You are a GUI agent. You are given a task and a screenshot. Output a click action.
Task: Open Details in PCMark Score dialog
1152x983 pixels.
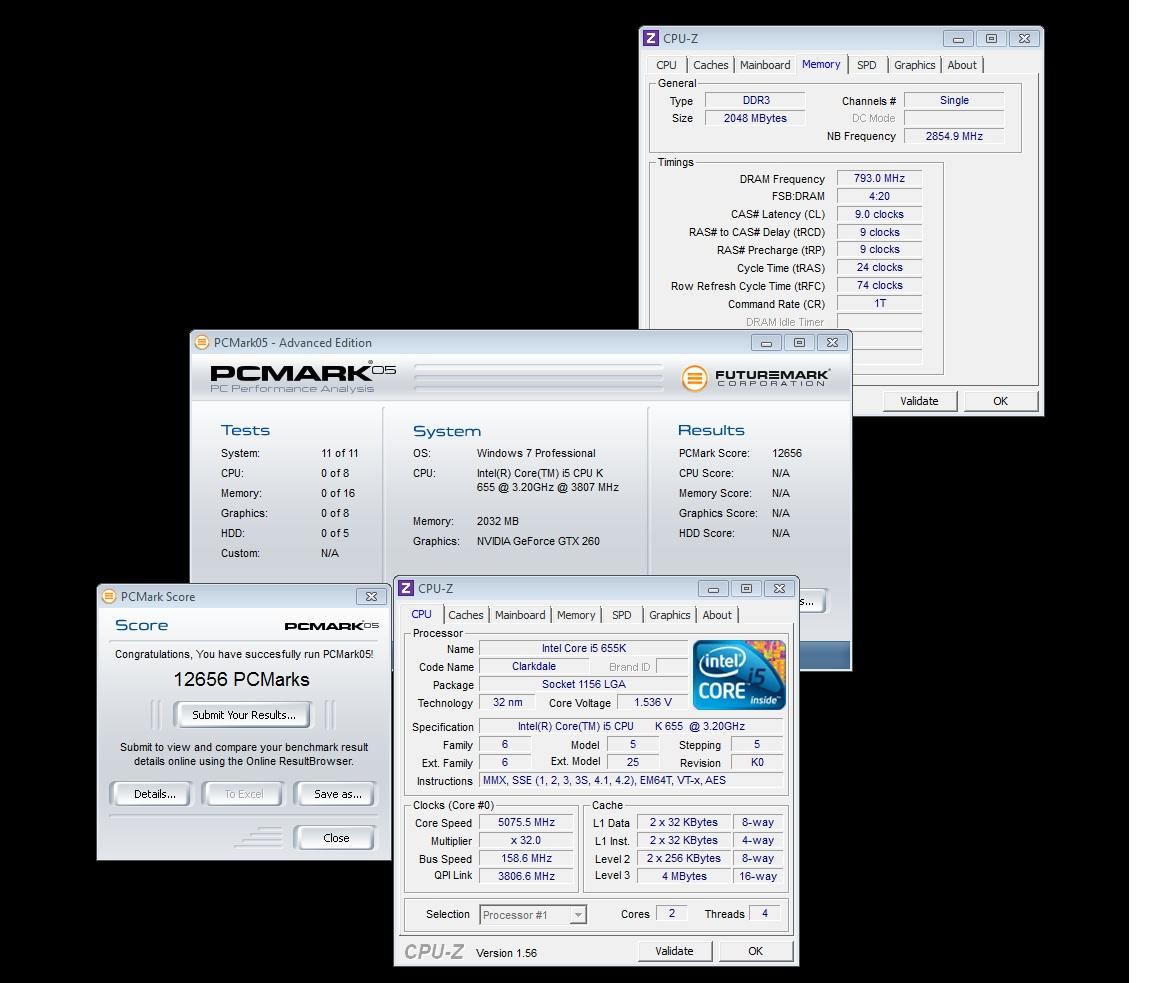coord(154,793)
